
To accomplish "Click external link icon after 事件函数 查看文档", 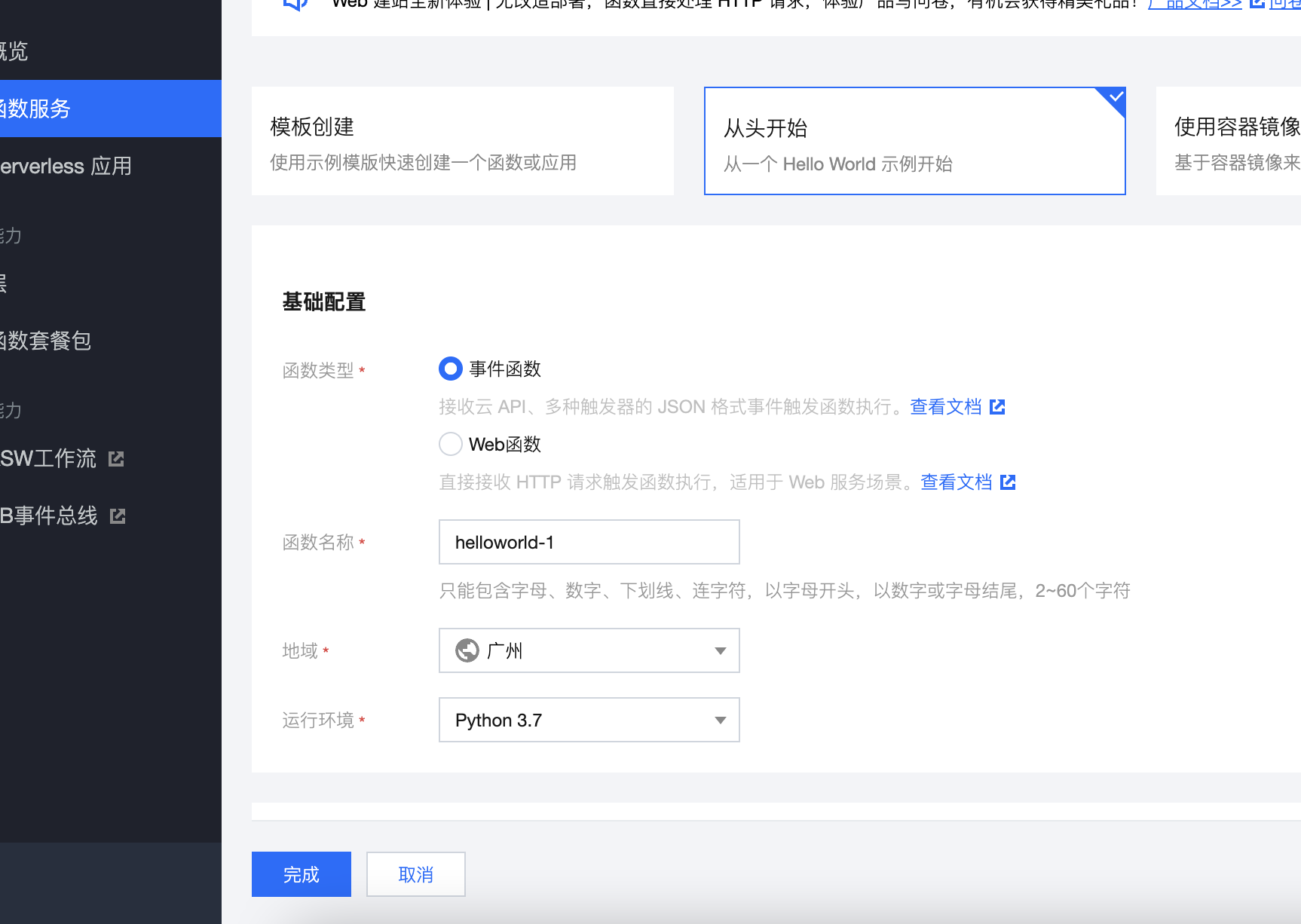I will [x=997, y=407].
